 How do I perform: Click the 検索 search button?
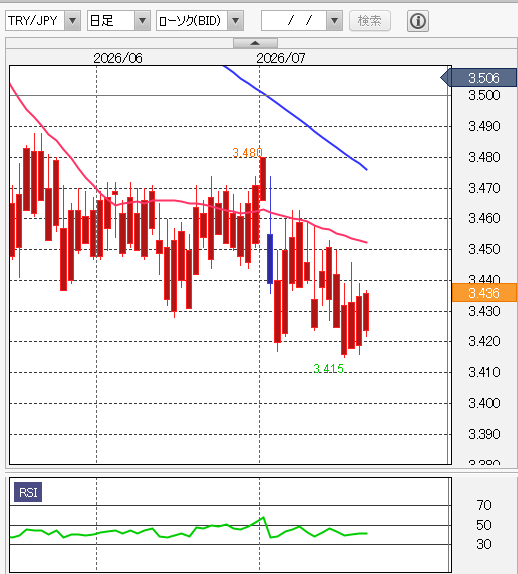pyautogui.click(x=370, y=21)
